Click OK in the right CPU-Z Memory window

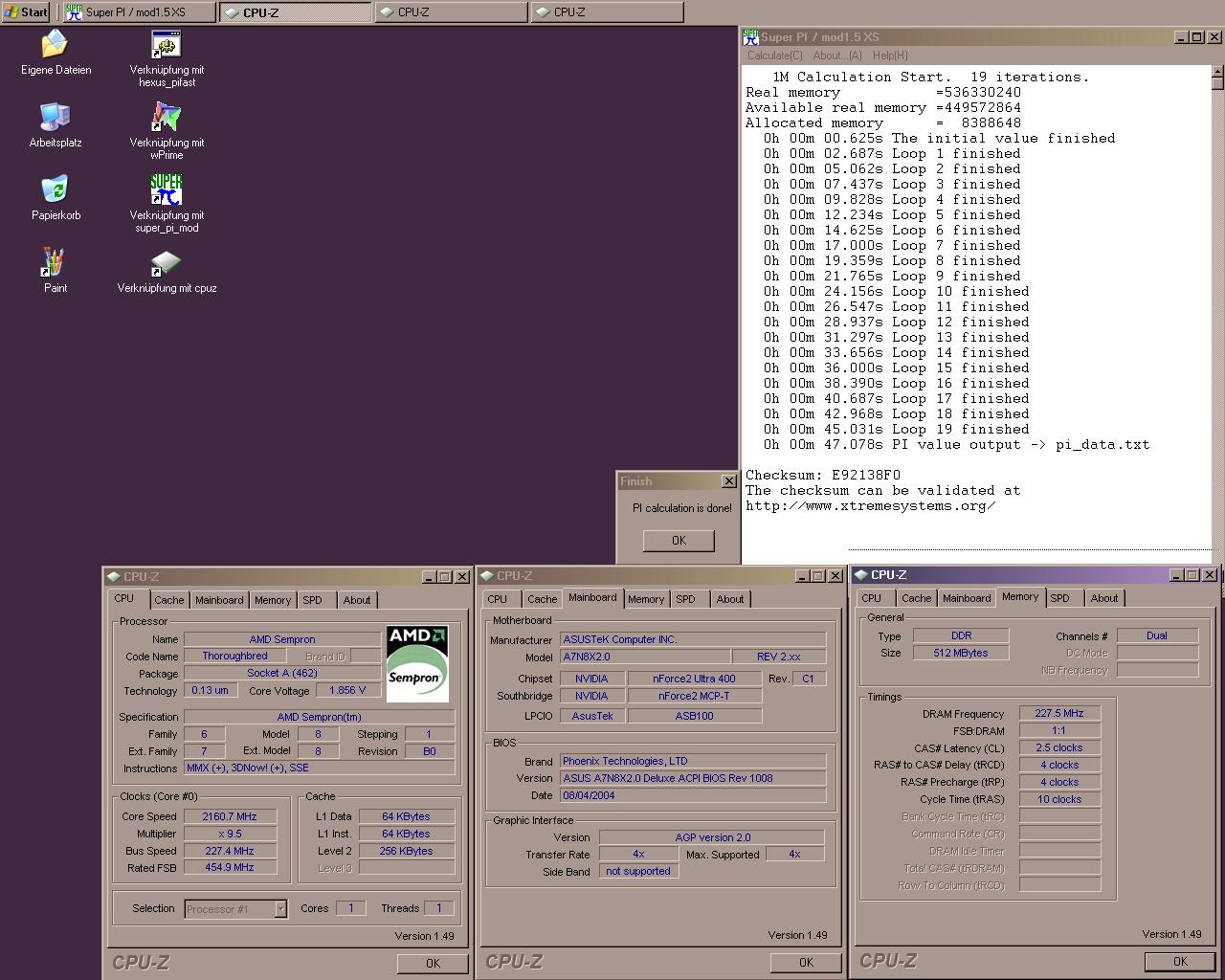tap(1180, 962)
